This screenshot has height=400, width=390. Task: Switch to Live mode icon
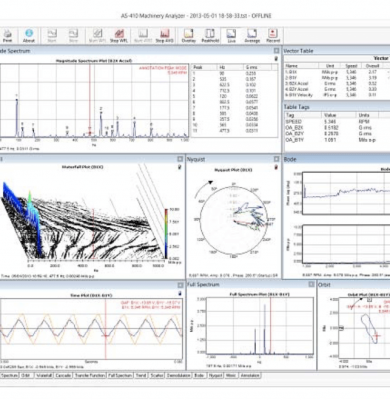[x=231, y=36]
